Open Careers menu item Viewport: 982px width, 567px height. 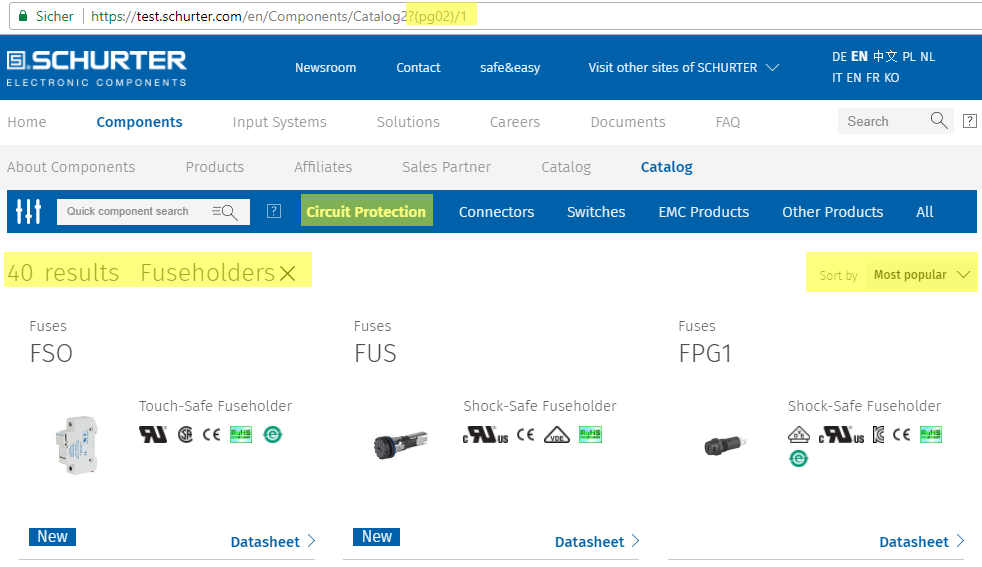pos(515,122)
